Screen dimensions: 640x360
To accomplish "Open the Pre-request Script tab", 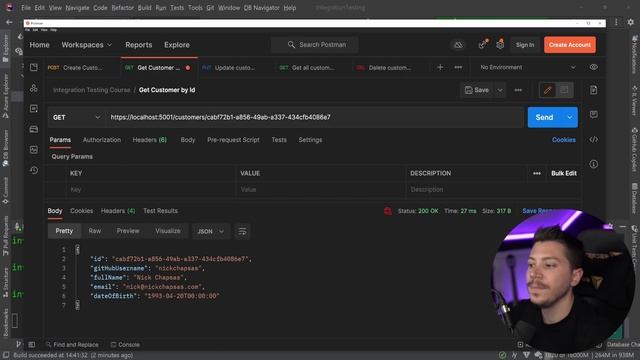I will [233, 140].
